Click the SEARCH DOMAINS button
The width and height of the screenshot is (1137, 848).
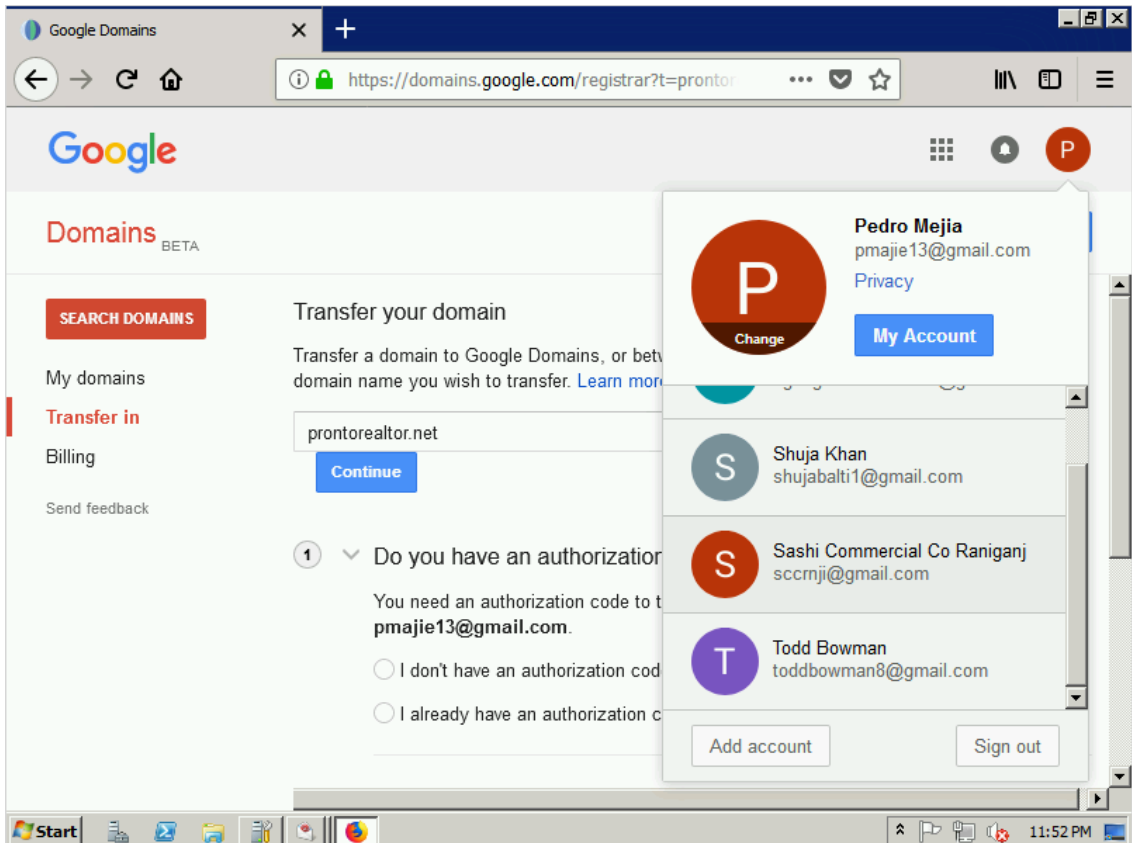click(x=125, y=318)
